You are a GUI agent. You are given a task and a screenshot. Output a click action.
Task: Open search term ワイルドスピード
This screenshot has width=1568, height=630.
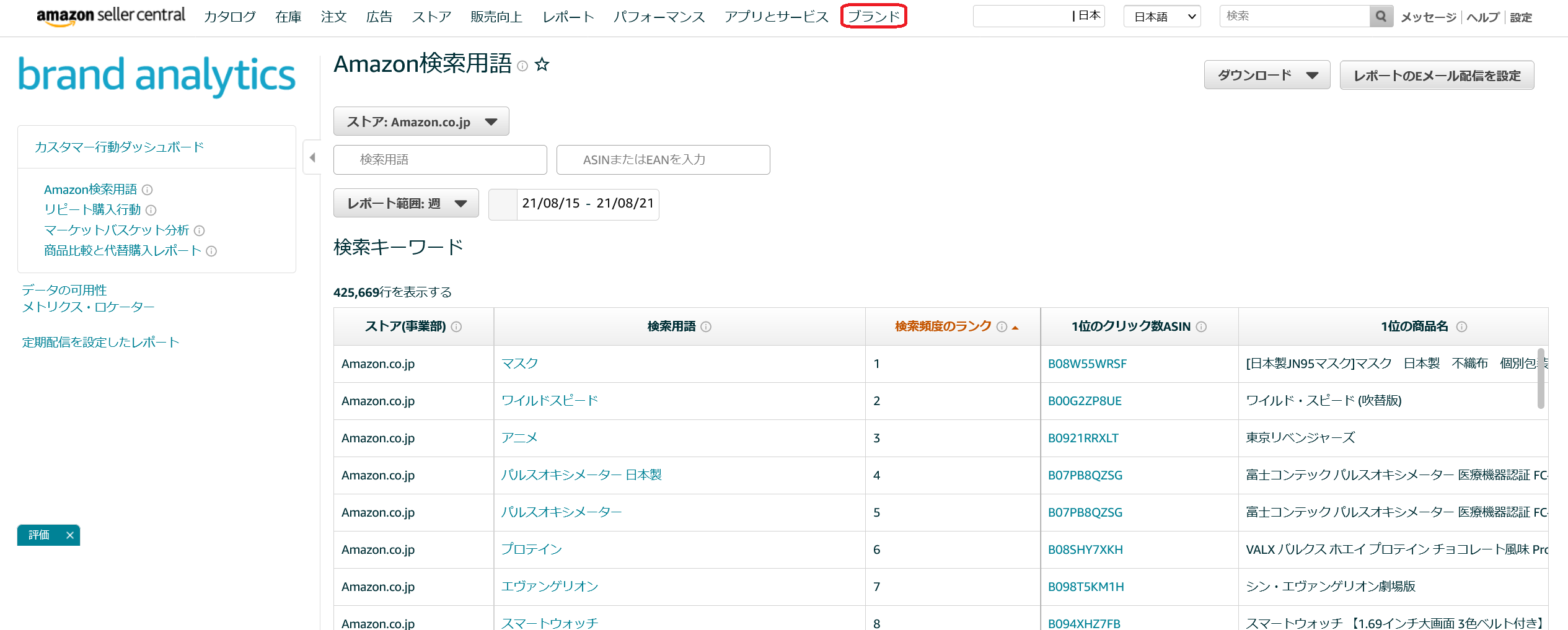(550, 401)
